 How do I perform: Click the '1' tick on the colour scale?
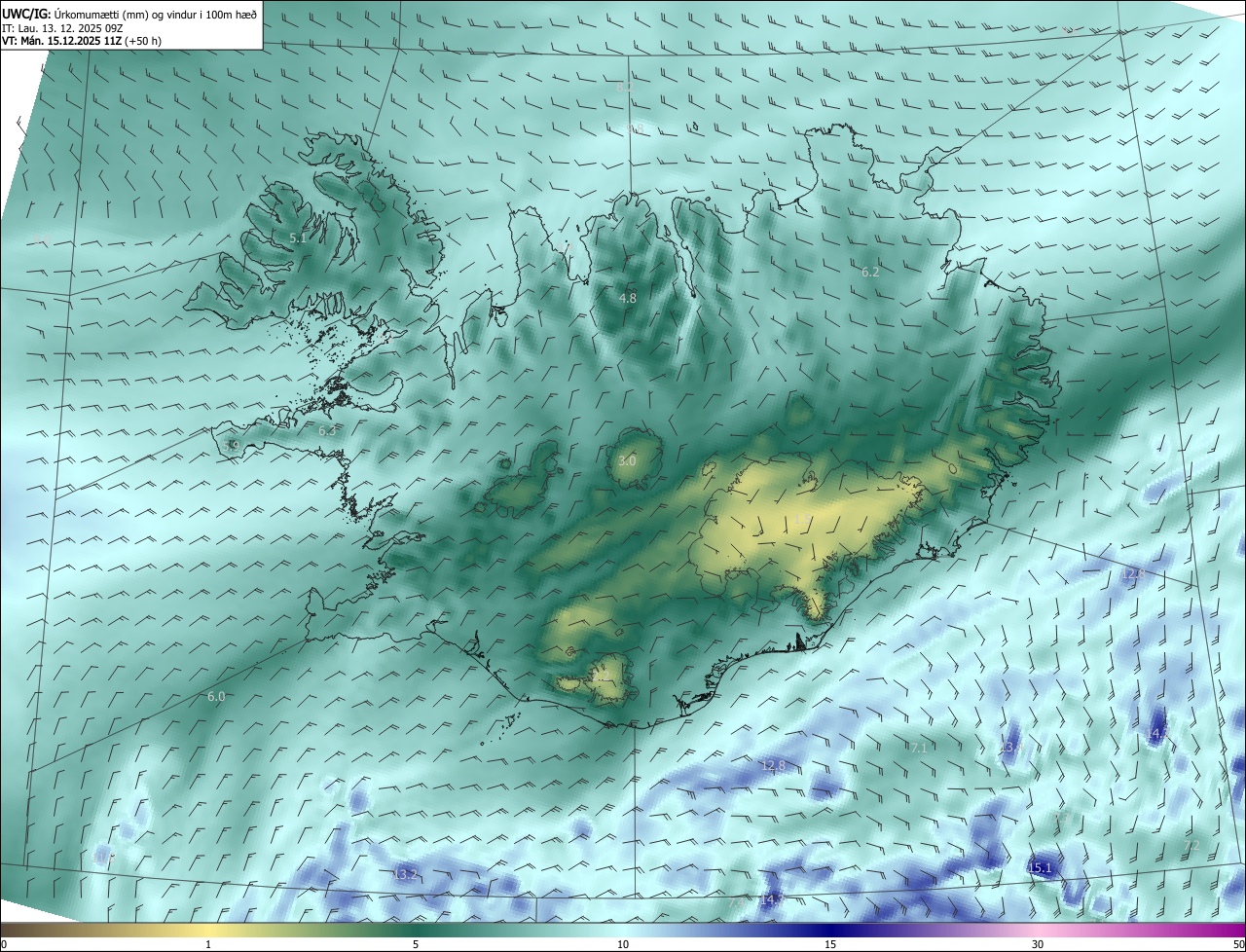[x=208, y=944]
